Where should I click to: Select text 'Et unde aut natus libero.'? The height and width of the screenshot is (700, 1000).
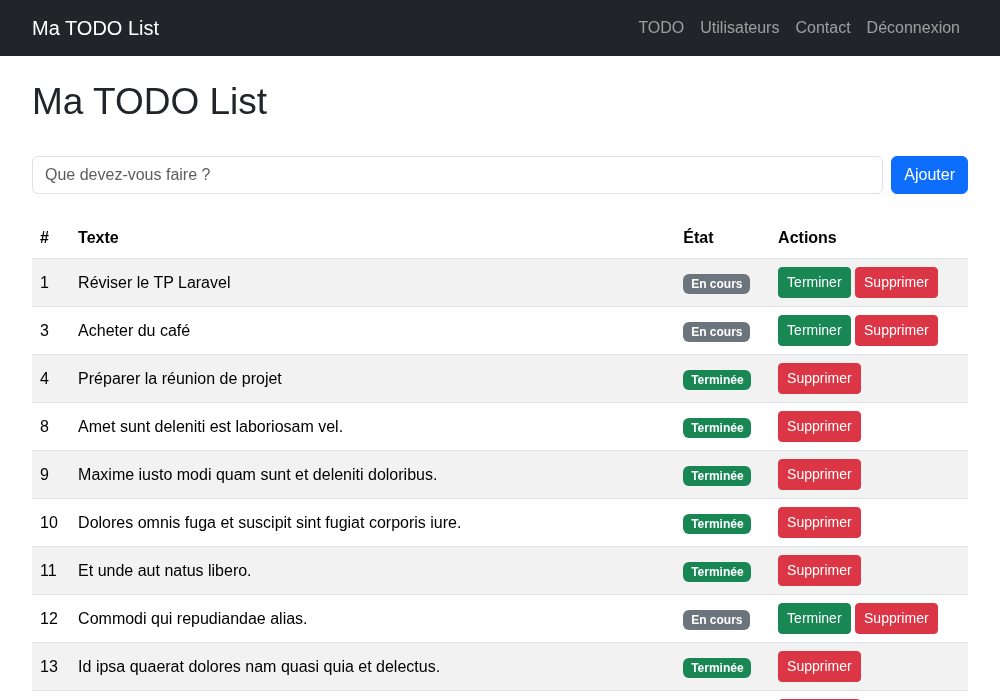click(165, 571)
